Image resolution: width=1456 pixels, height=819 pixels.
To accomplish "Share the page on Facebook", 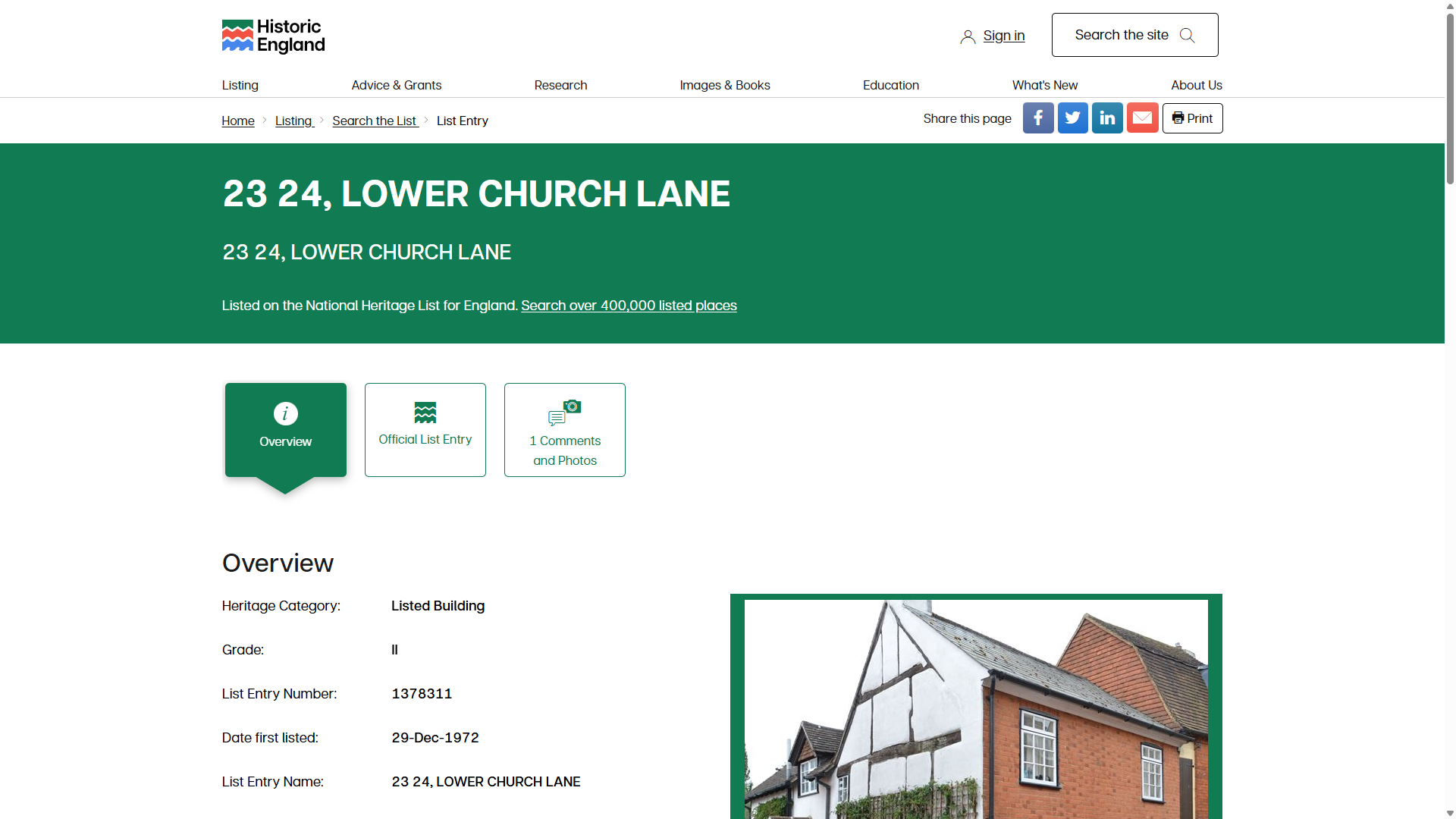I will click(1038, 118).
